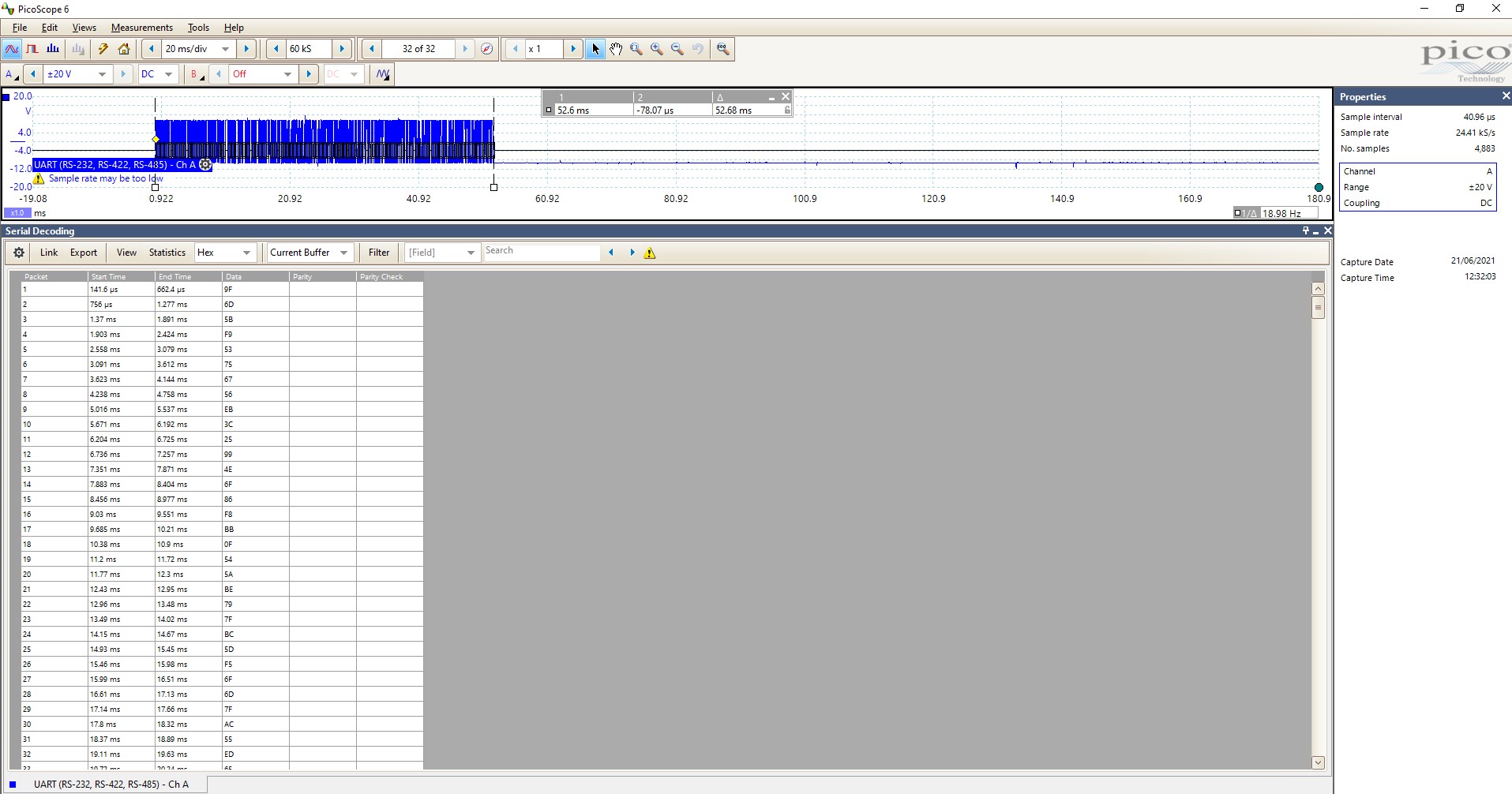The image size is (1512, 794).
Task: Click Zoom to full view icon
Action: click(722, 49)
